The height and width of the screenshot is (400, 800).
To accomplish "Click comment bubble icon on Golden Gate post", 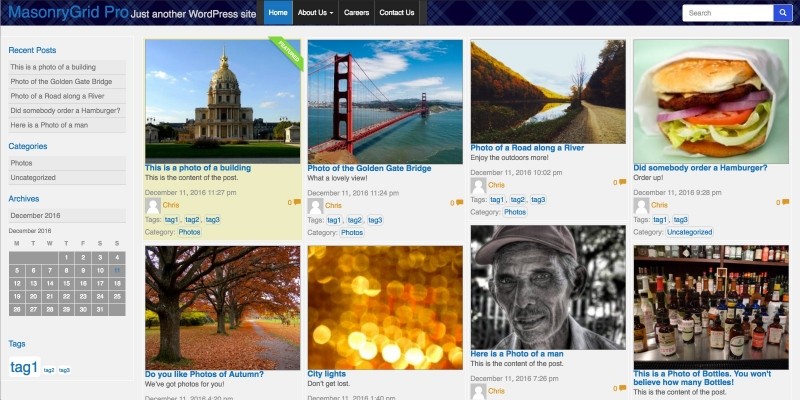I will coord(460,203).
